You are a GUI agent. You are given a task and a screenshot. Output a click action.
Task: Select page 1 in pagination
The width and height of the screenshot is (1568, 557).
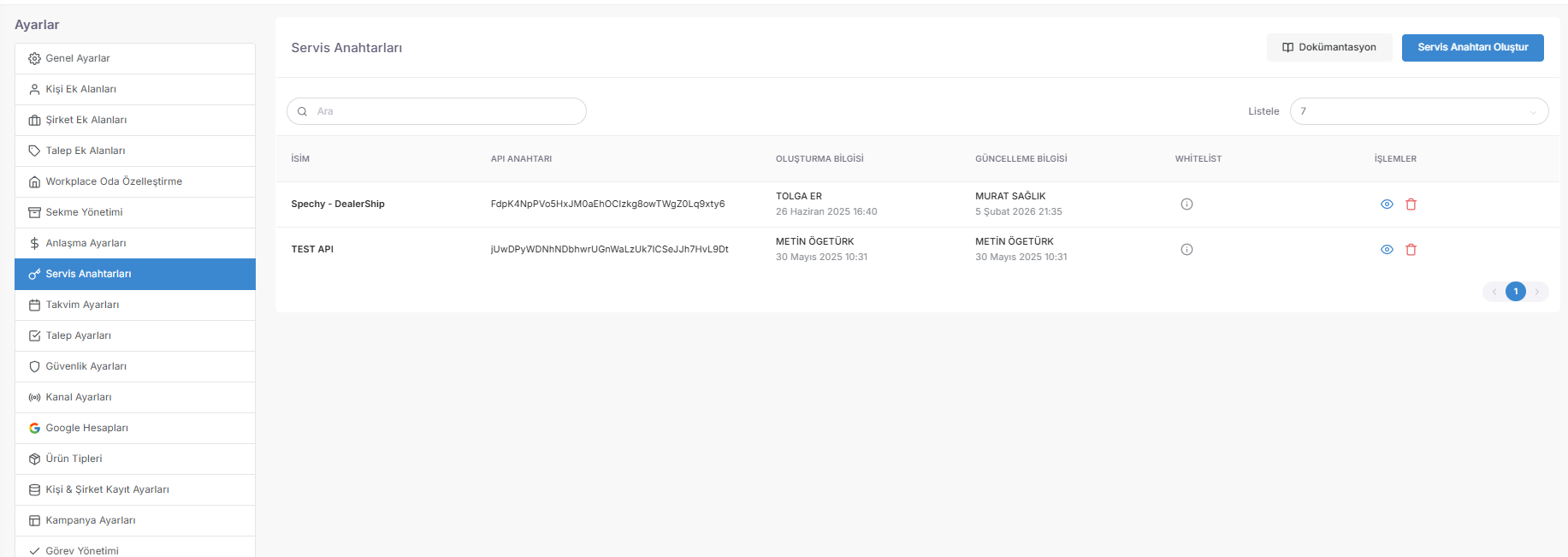tap(1516, 292)
